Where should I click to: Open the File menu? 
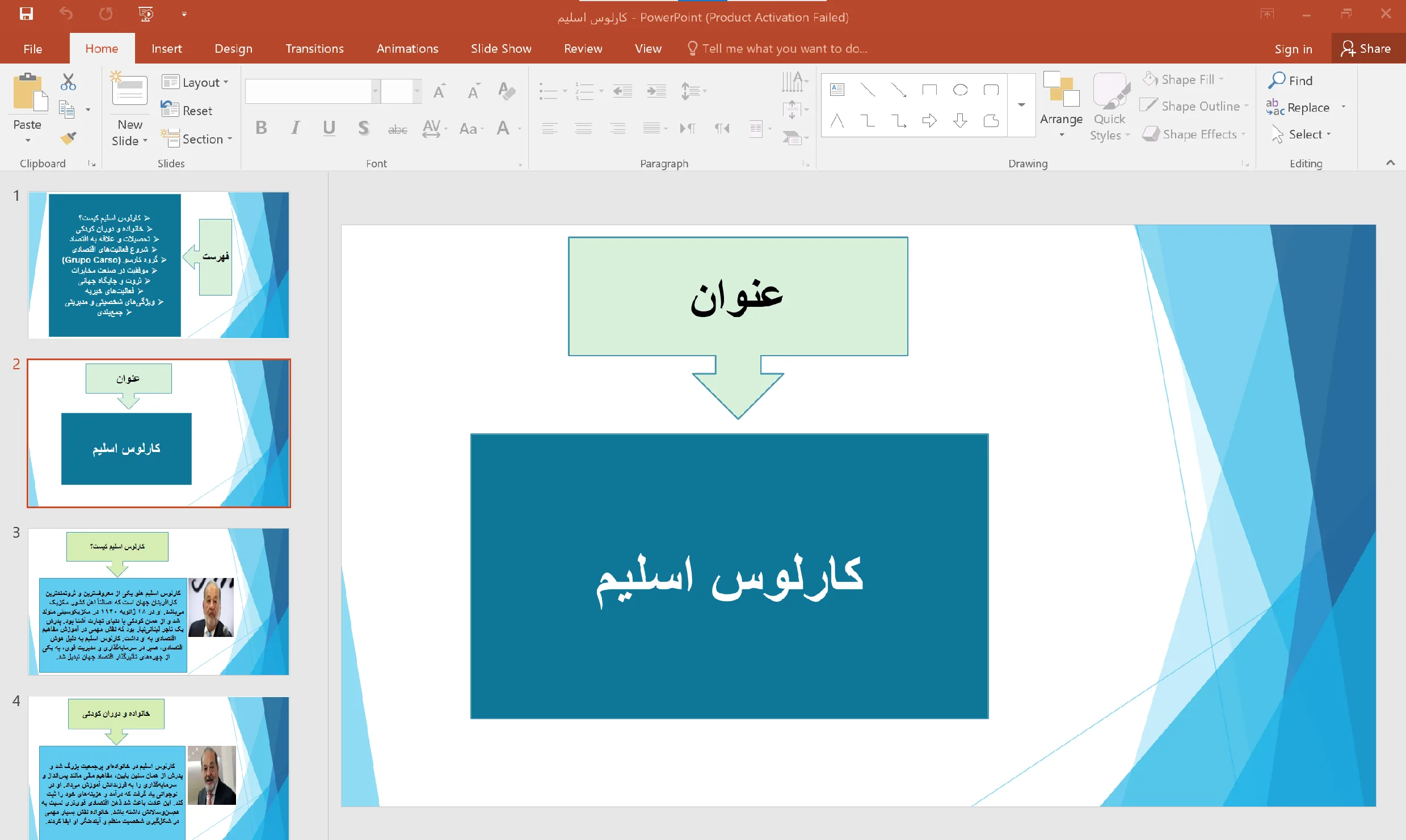click(33, 49)
